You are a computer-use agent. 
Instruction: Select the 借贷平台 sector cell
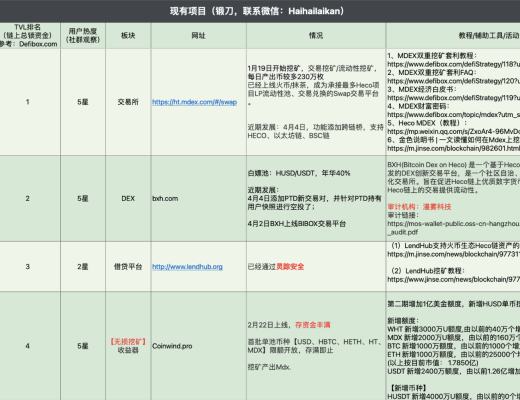coord(128,267)
